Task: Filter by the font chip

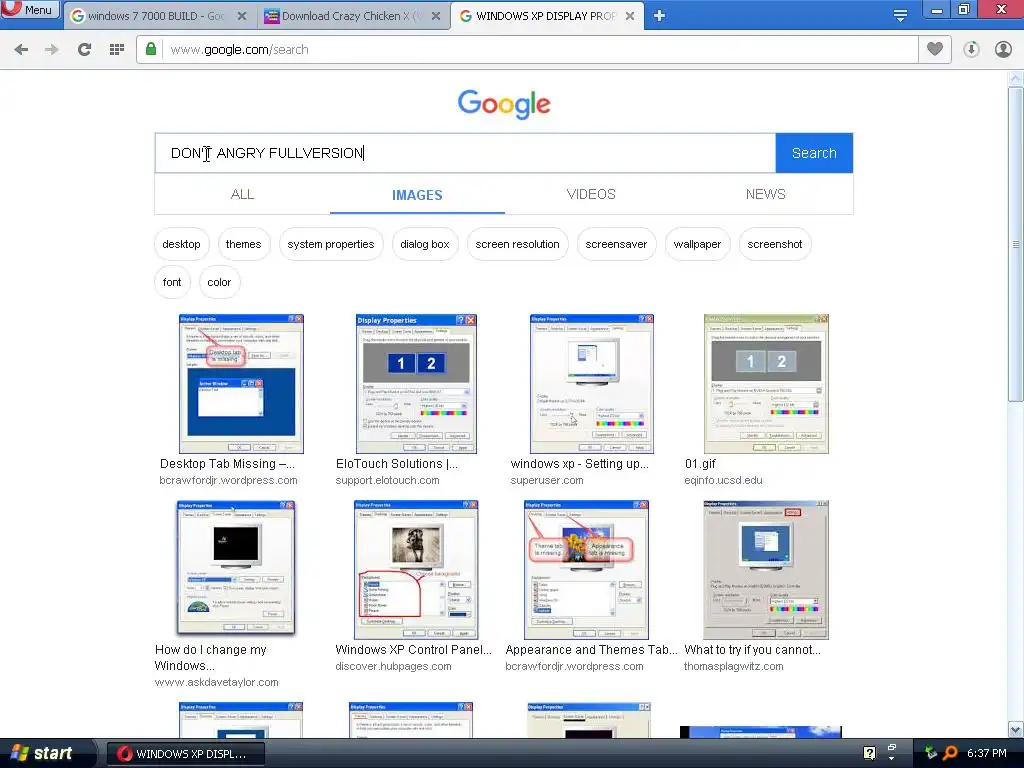Action: point(172,282)
